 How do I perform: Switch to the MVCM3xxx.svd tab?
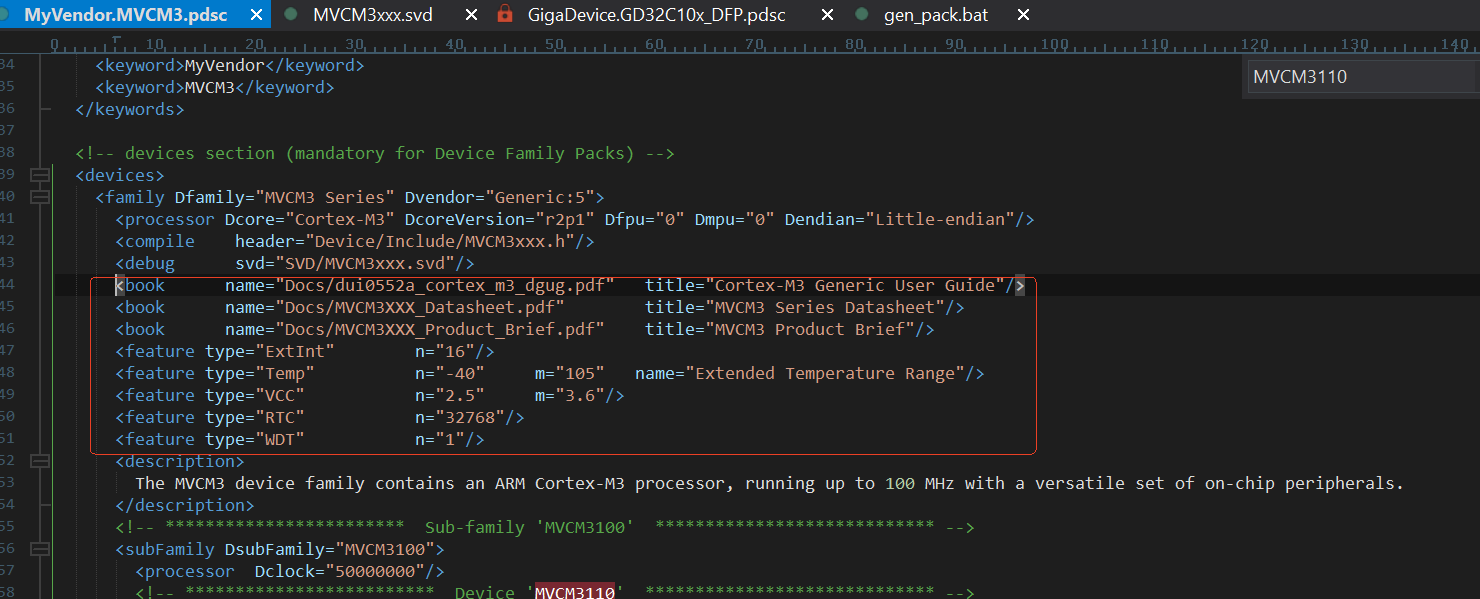coord(373,15)
